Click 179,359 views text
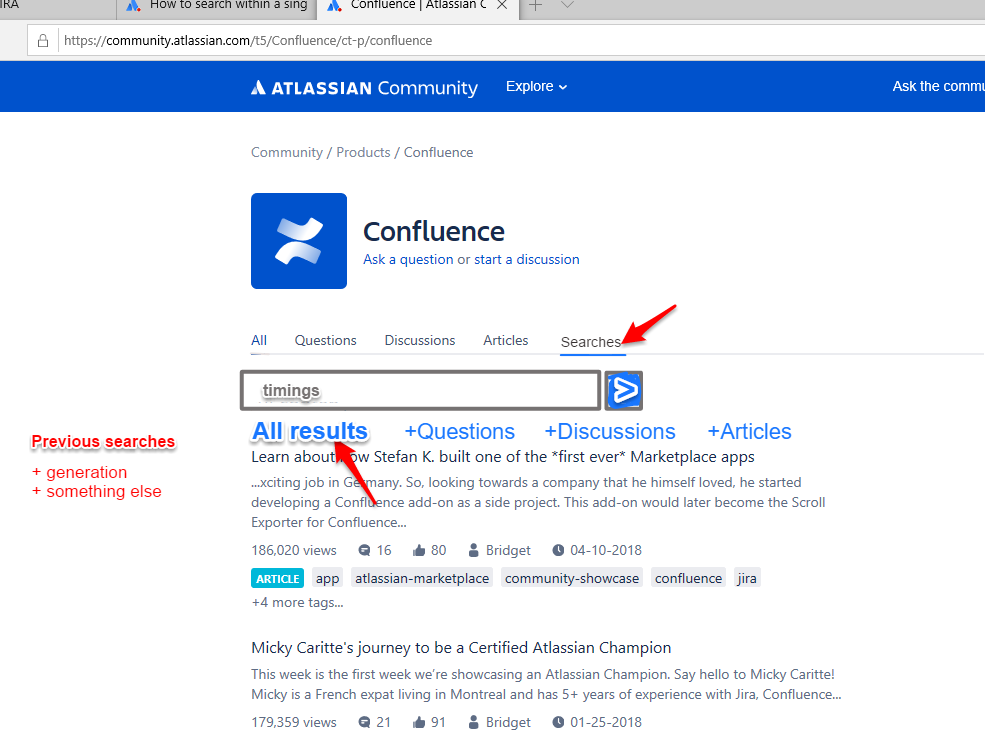Viewport: 985px width, 738px height. (x=294, y=722)
